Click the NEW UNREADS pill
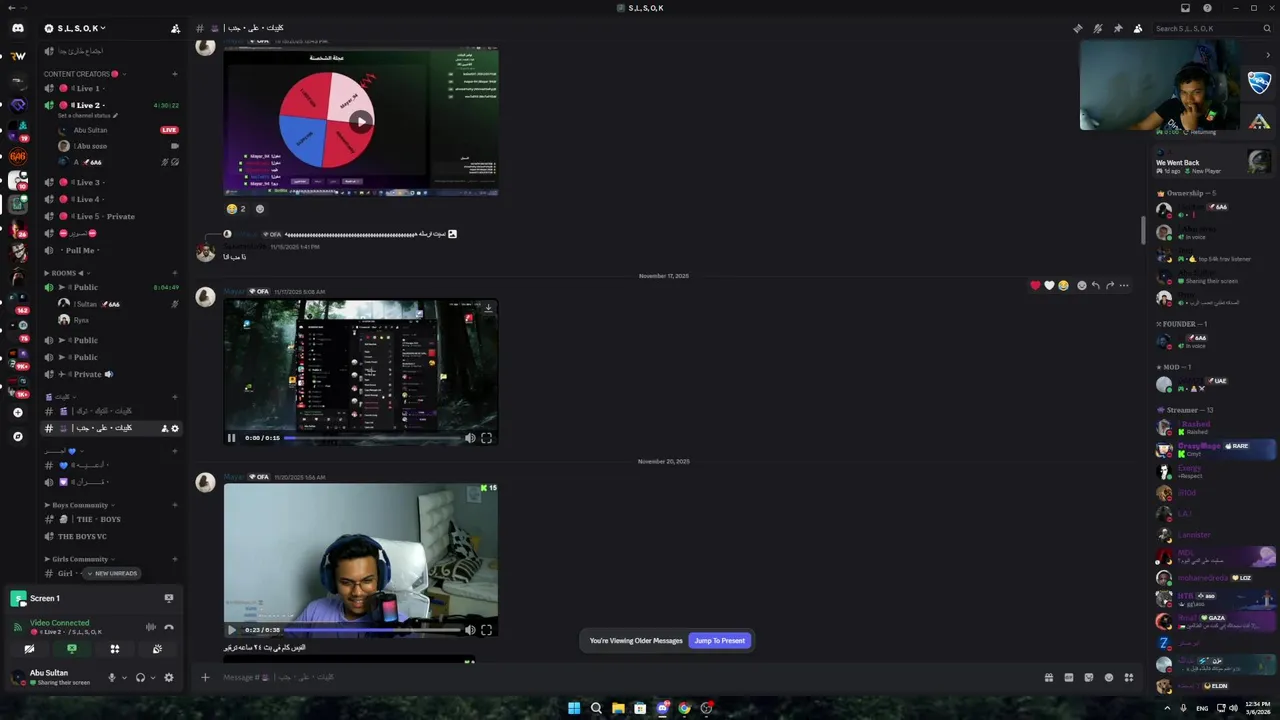This screenshot has width=1280, height=720. (112, 573)
